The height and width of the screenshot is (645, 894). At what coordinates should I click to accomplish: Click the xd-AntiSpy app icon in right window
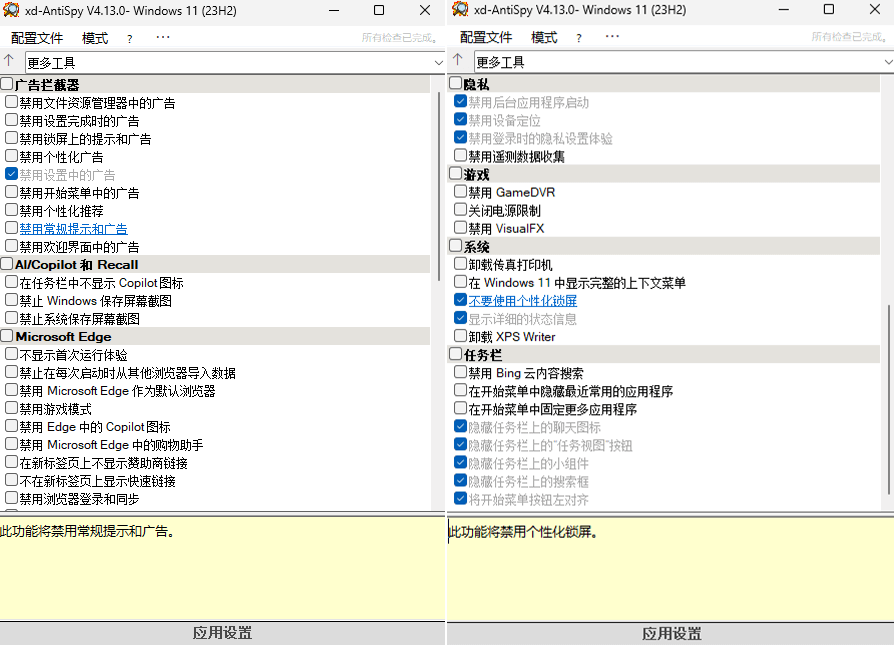tap(460, 10)
